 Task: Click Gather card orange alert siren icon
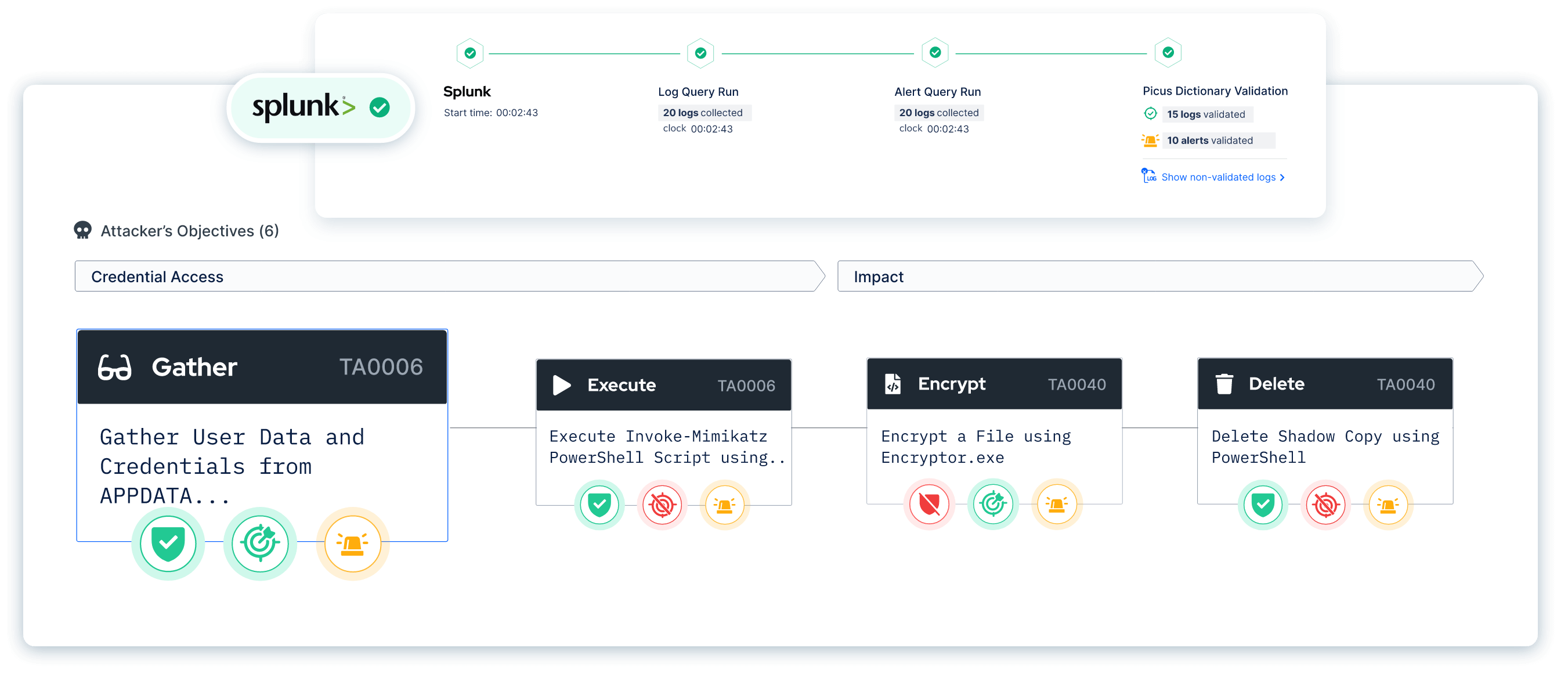pos(352,544)
